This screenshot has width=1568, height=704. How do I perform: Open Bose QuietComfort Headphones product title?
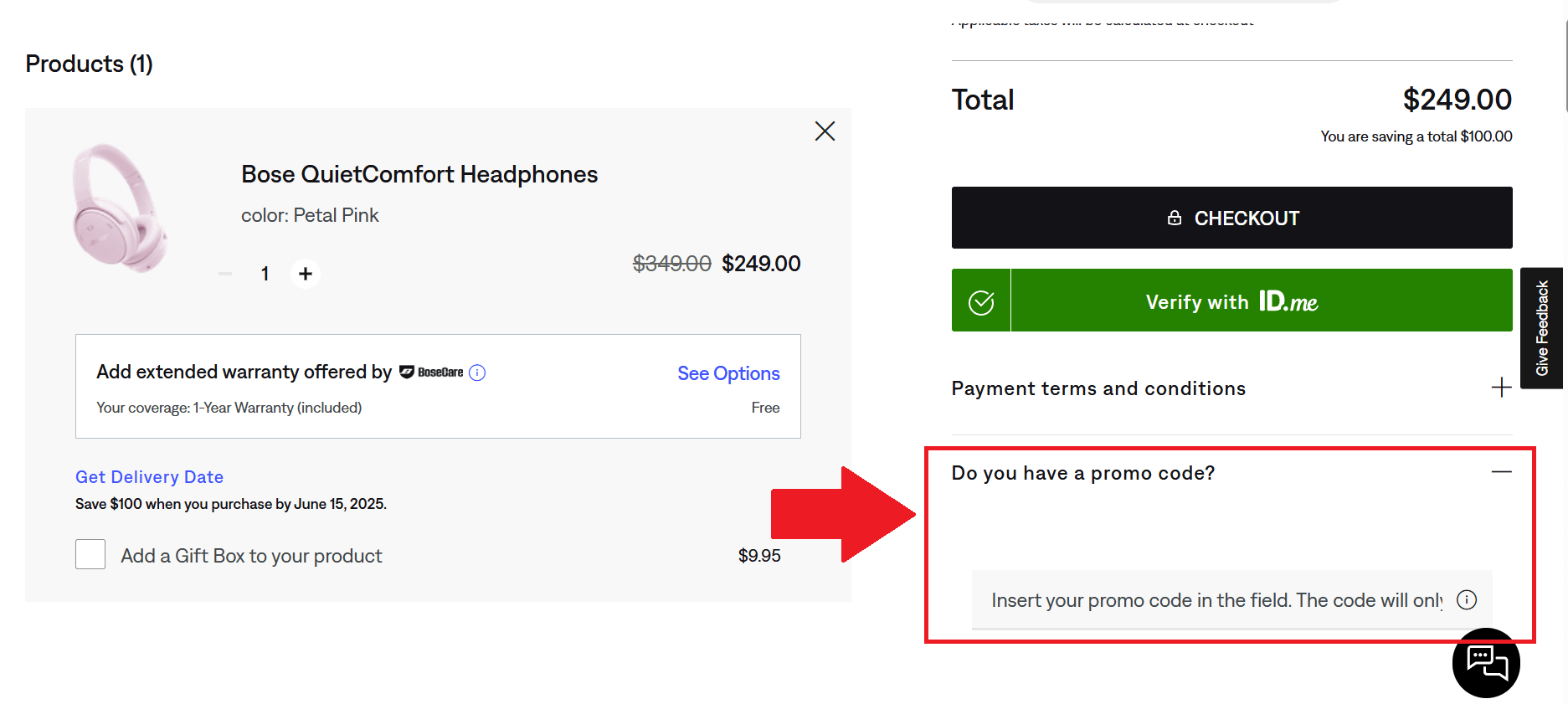[x=419, y=174]
